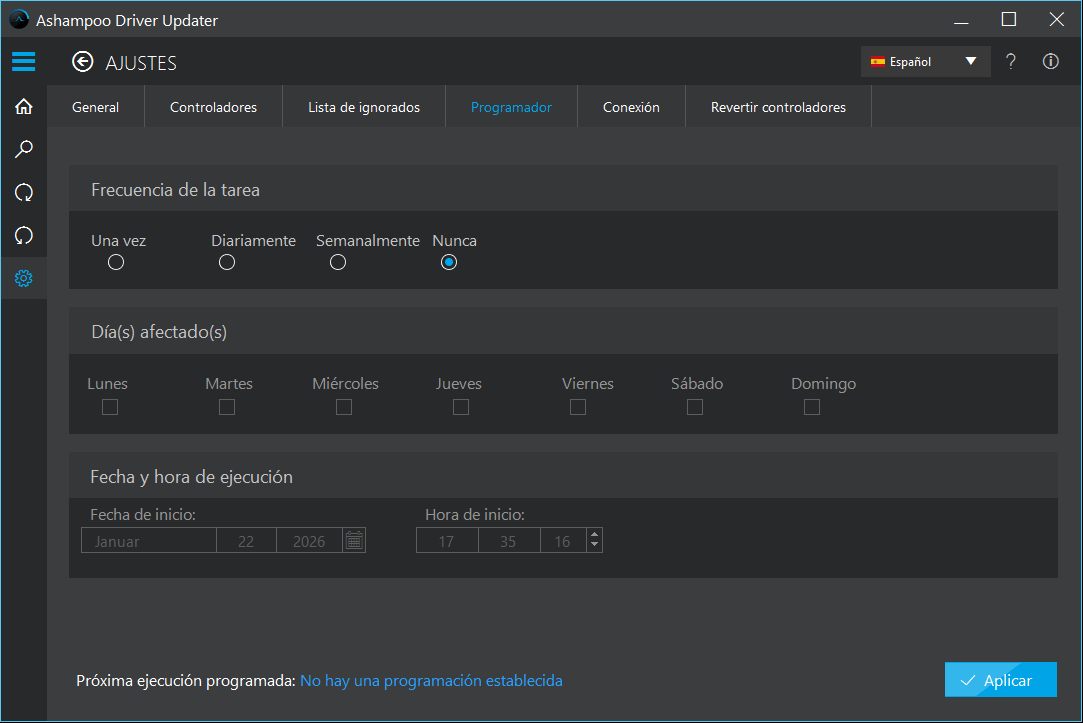
Task: Check the Miércoles checkbox
Action: tap(344, 407)
